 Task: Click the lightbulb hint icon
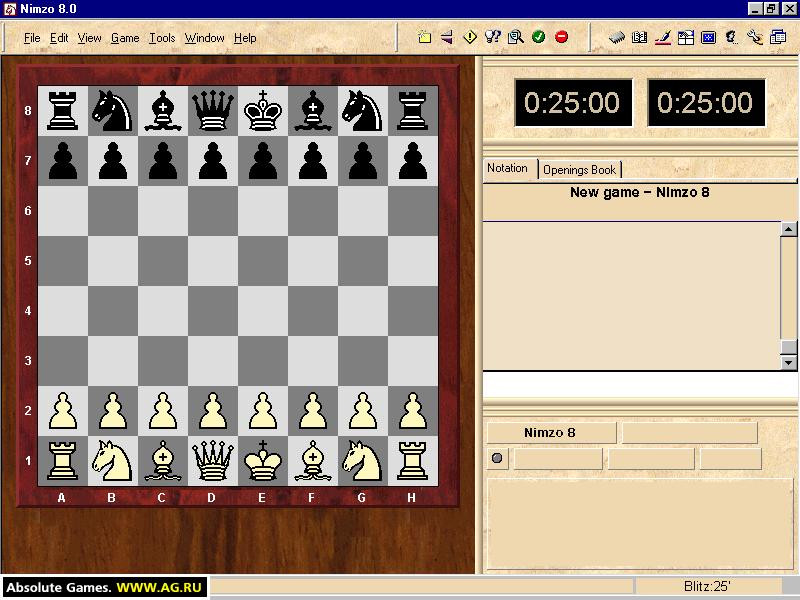[492, 37]
